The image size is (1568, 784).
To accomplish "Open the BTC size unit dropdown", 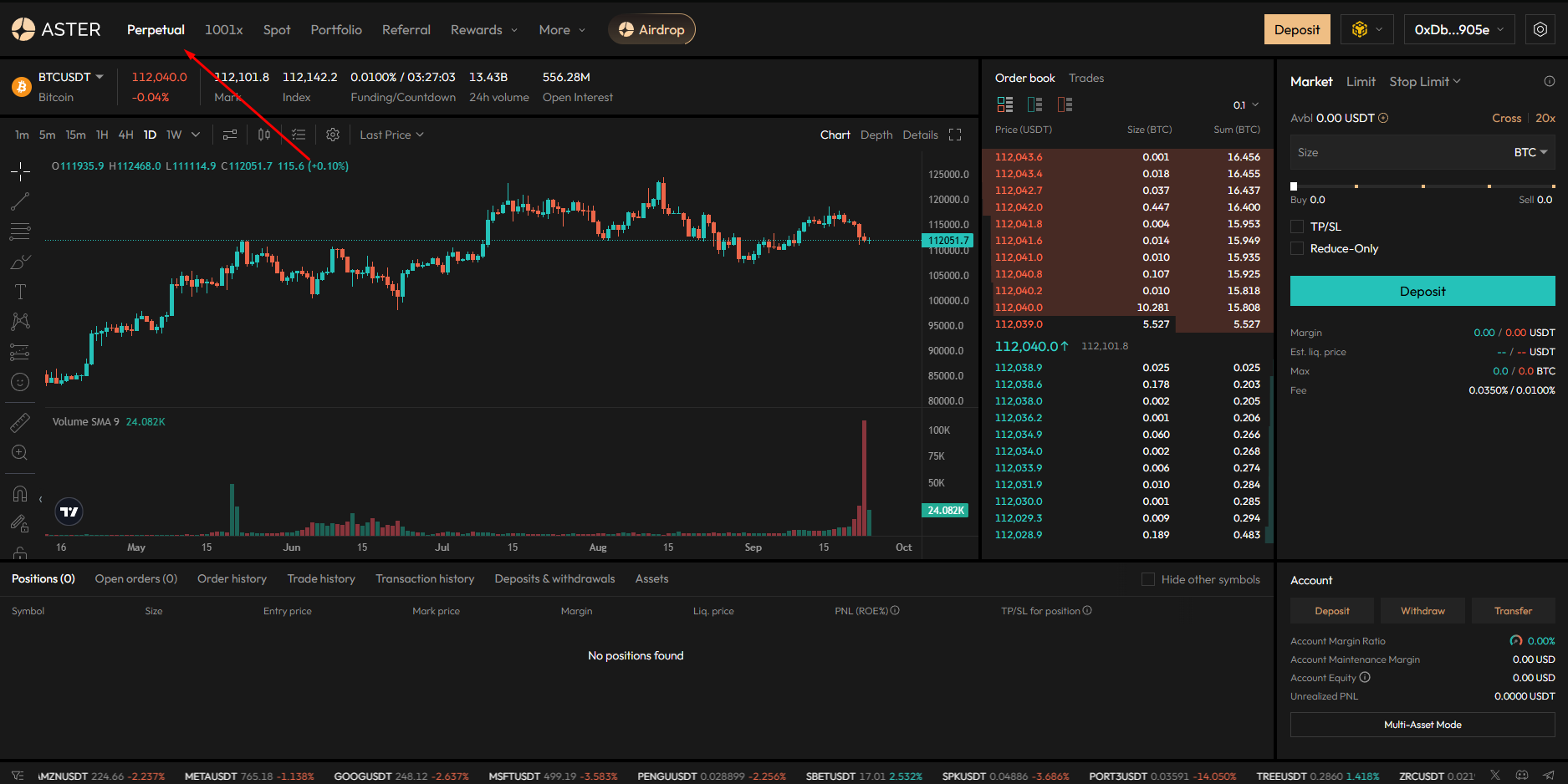I will pyautogui.click(x=1530, y=152).
